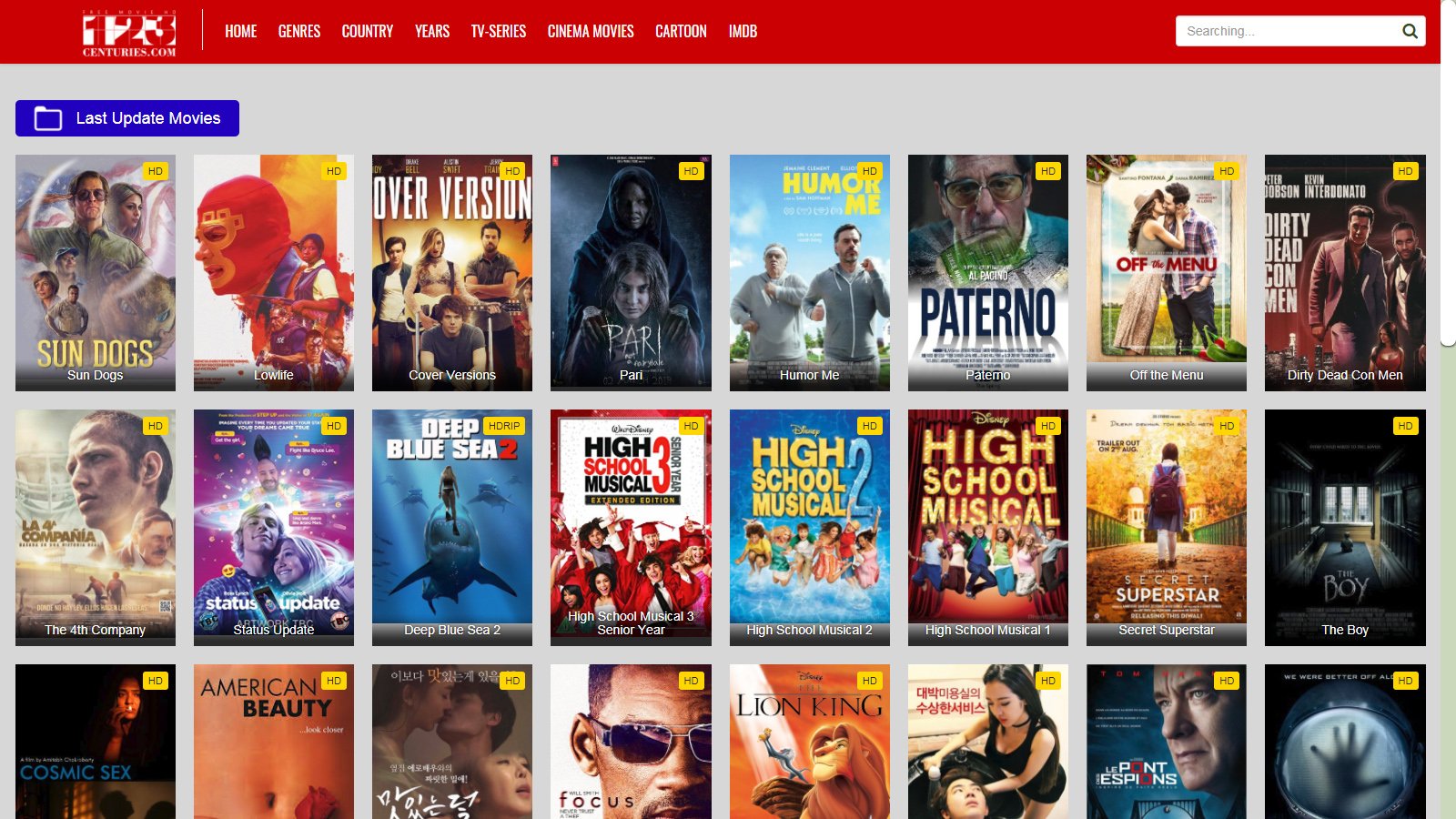Open the Off the Menu poster
Screen dimensions: 1456x819
(x=1167, y=273)
